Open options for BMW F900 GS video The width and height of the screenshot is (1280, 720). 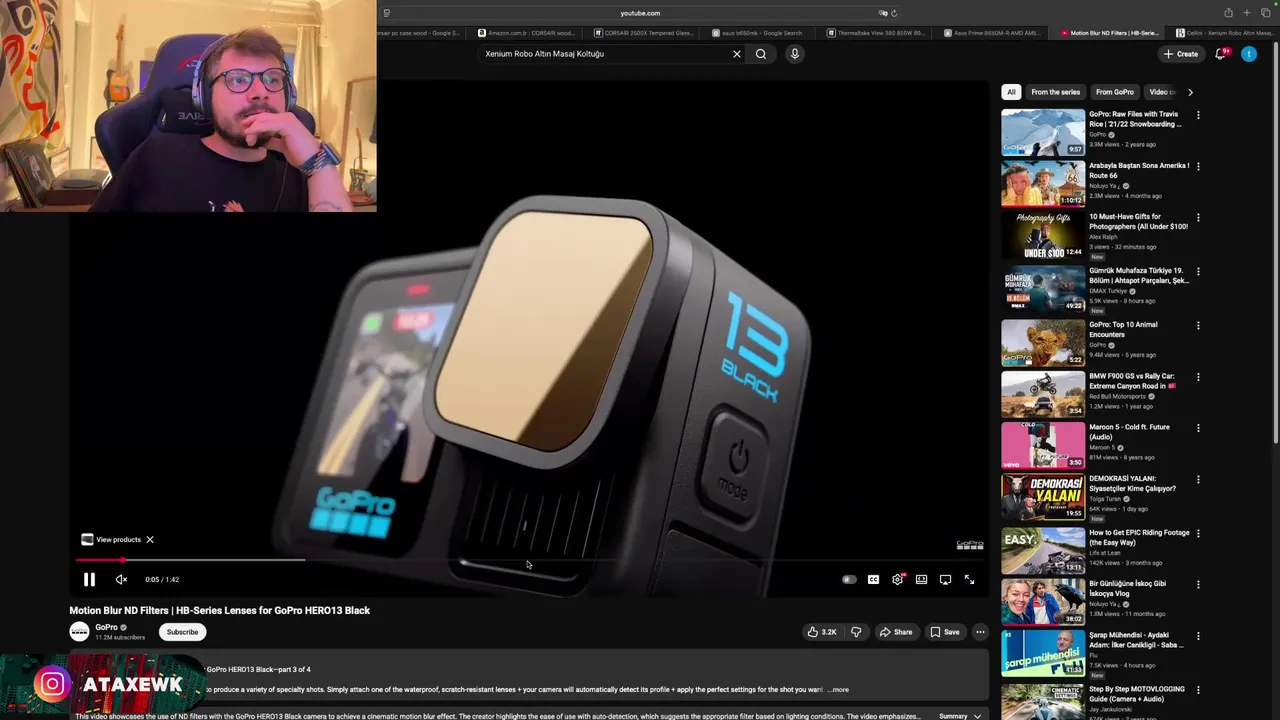tap(1198, 377)
